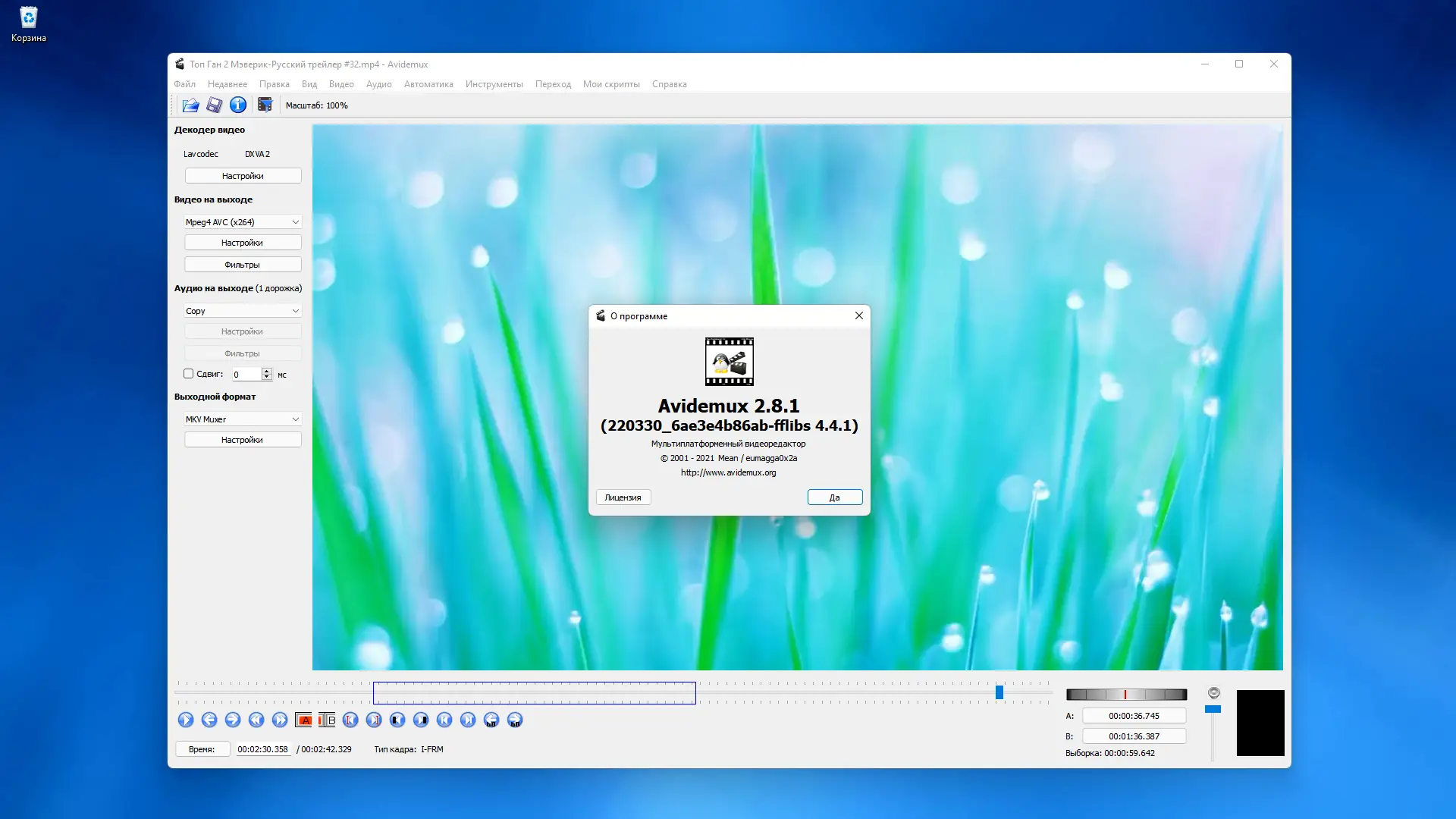Open the Аудио menu
The image size is (1456, 819).
pyautogui.click(x=378, y=84)
